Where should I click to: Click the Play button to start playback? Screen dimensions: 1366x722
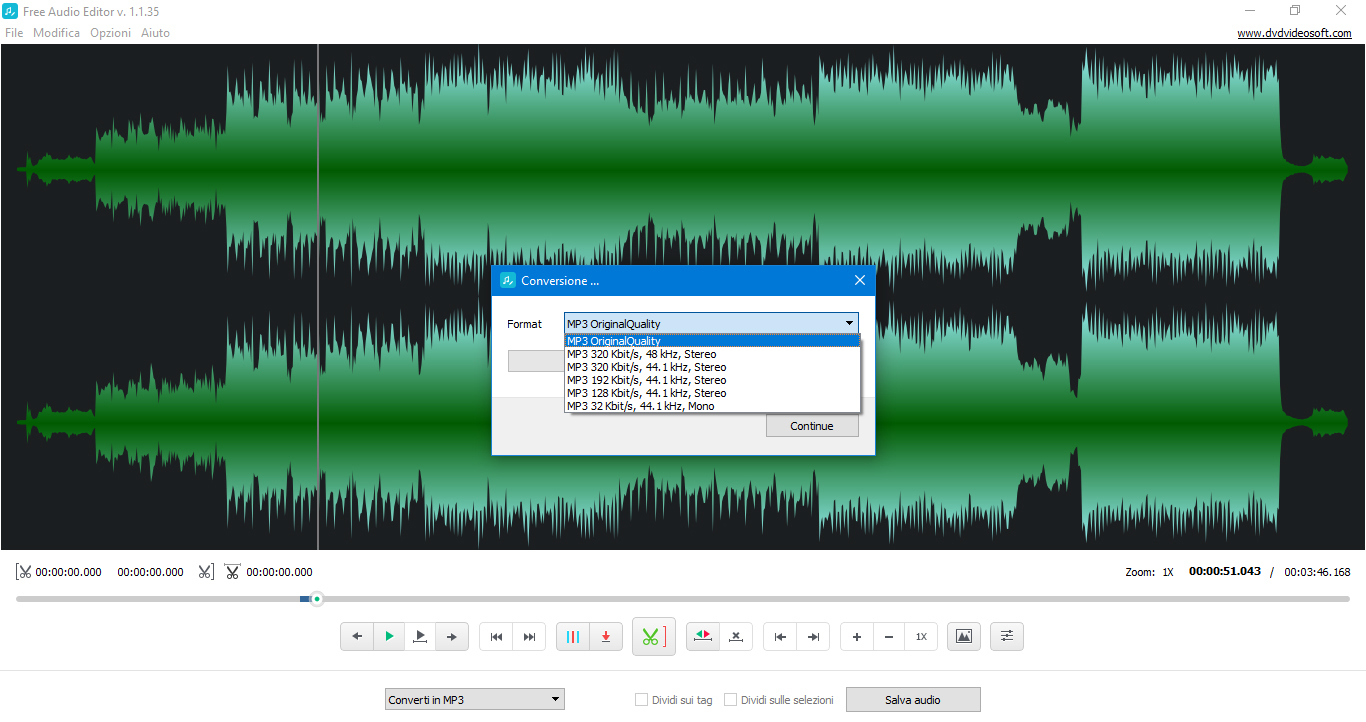point(389,636)
